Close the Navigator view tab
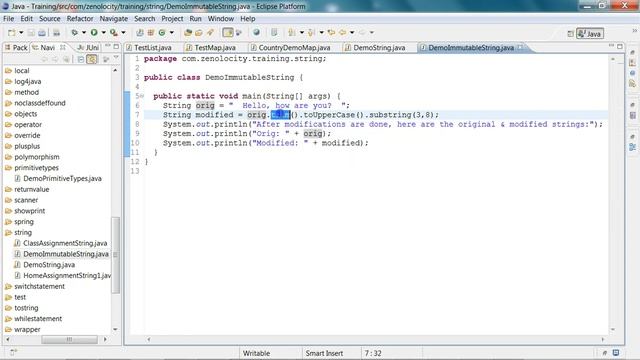 [62, 47]
